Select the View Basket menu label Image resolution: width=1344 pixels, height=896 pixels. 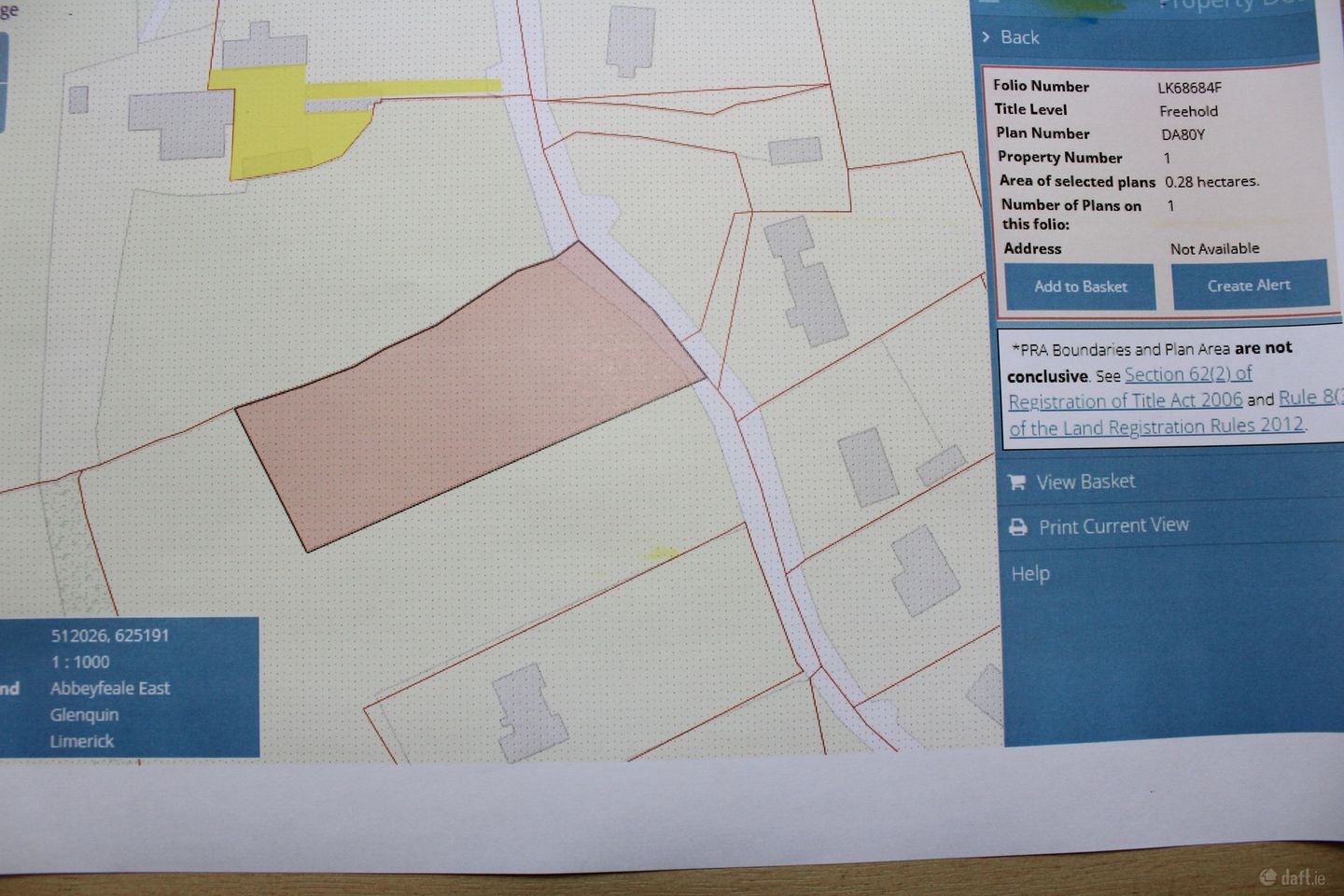1085,482
